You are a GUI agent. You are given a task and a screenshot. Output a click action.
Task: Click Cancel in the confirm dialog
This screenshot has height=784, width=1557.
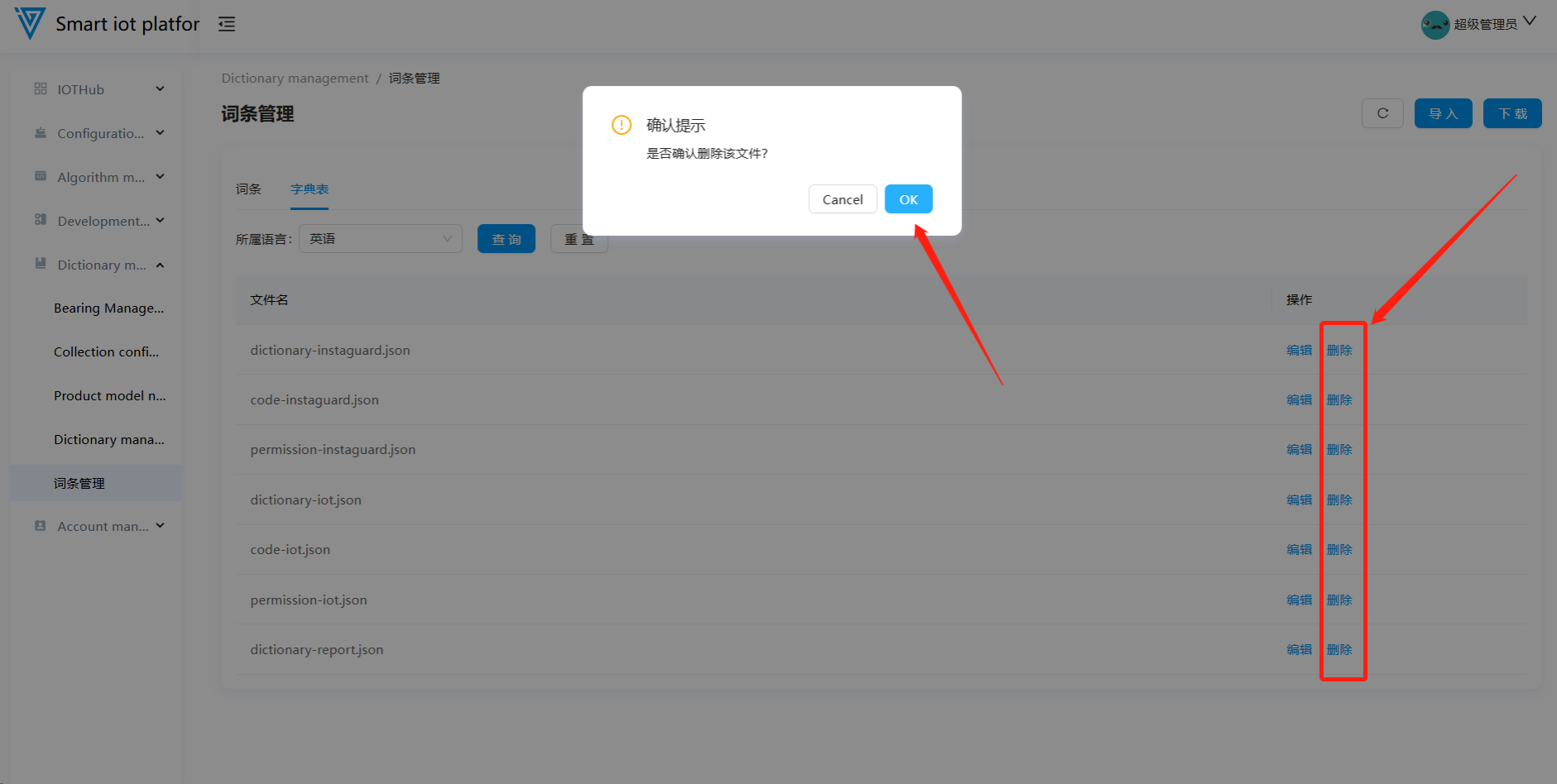click(842, 199)
